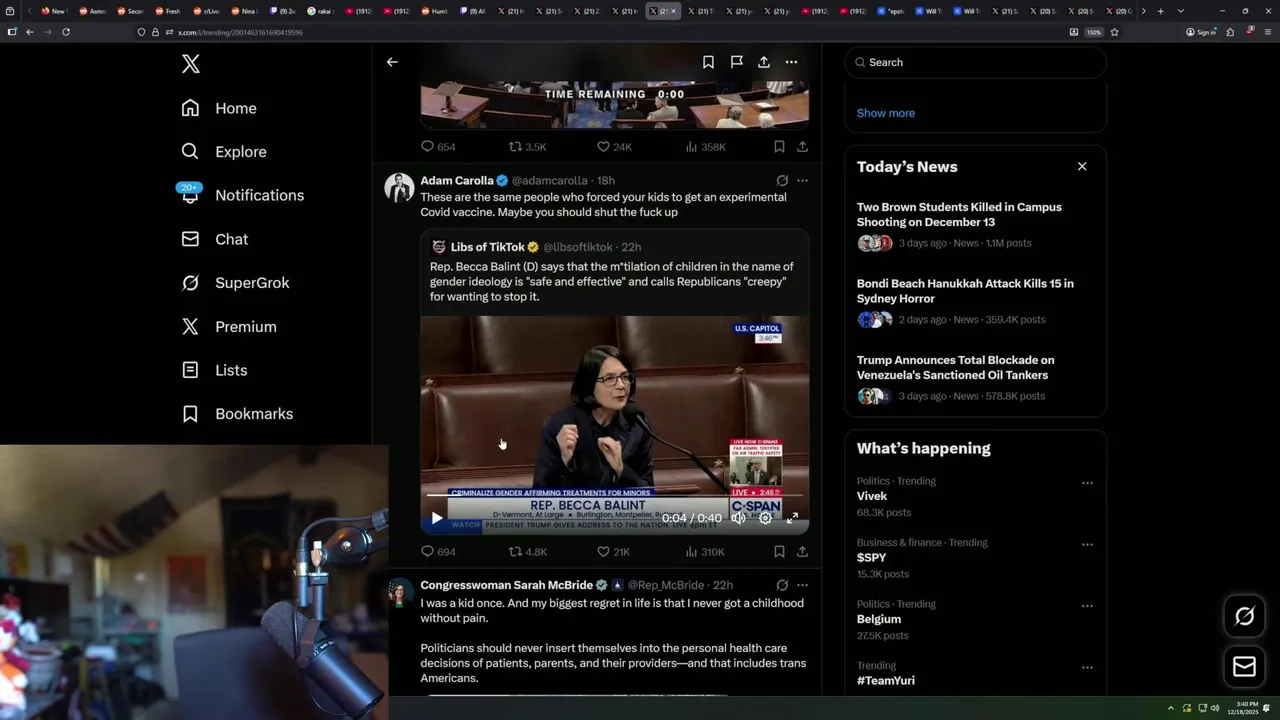Share the post with 358K views
Screen dimensions: 1280x720
point(802,147)
